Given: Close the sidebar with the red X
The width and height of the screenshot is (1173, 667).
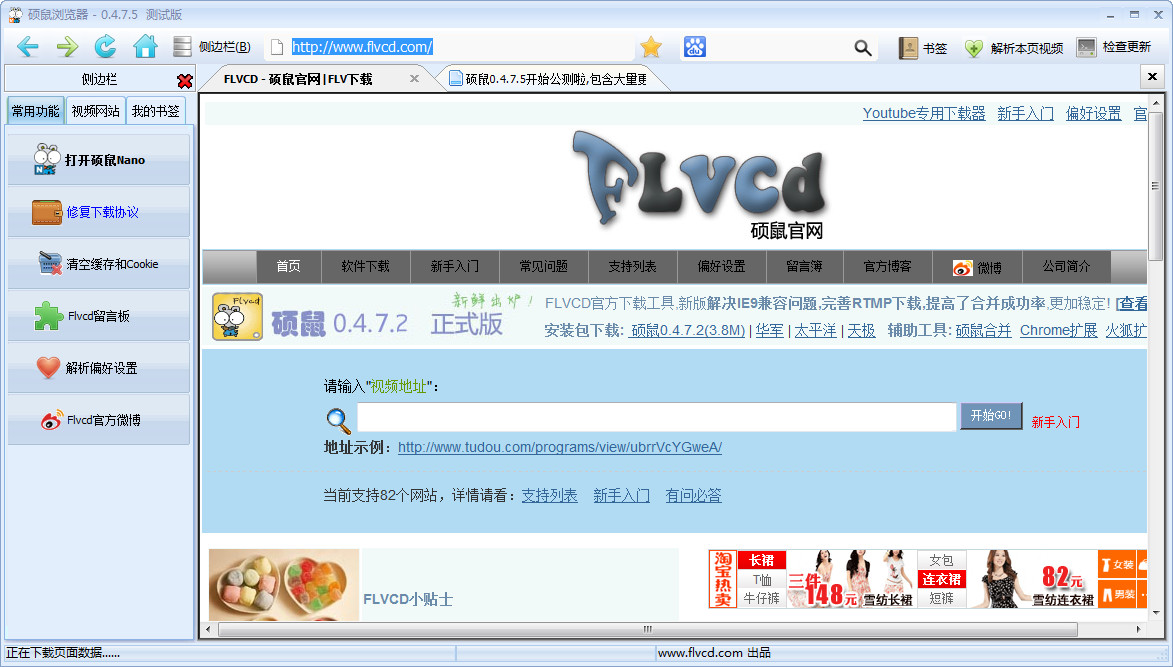Looking at the screenshot, I should [185, 81].
